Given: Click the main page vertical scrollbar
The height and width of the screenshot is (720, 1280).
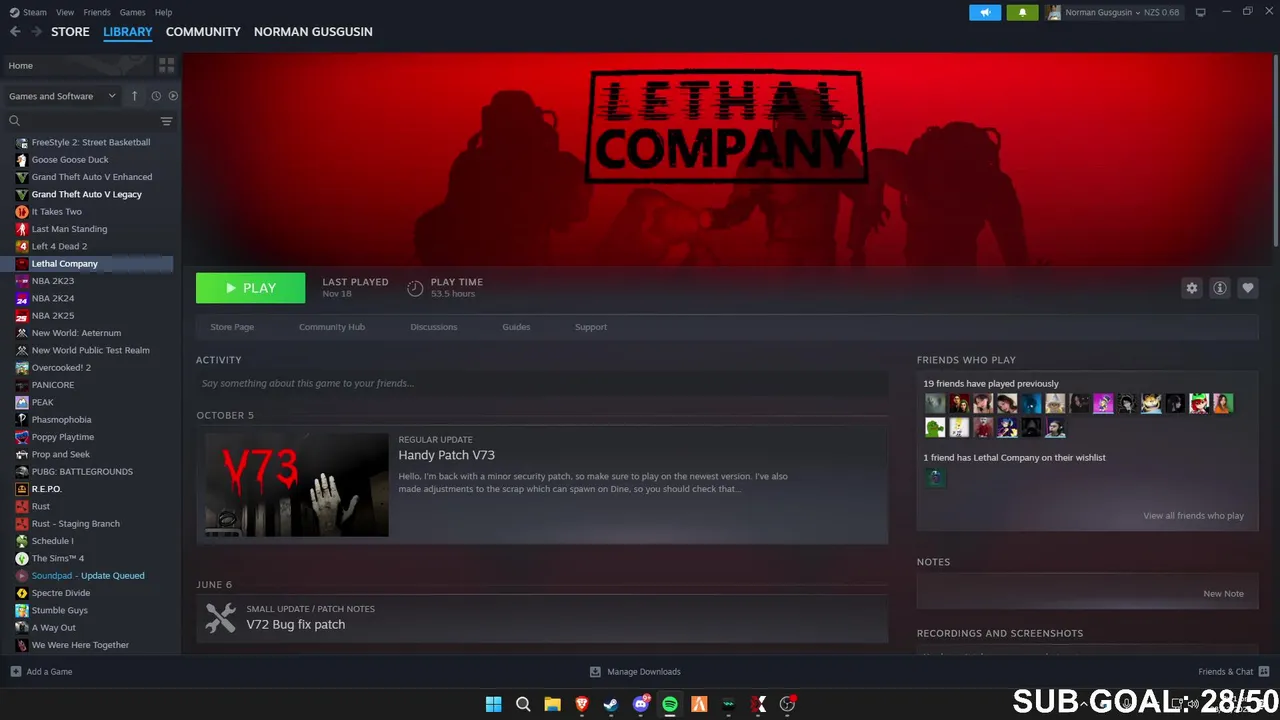Looking at the screenshot, I should coord(1275,150).
